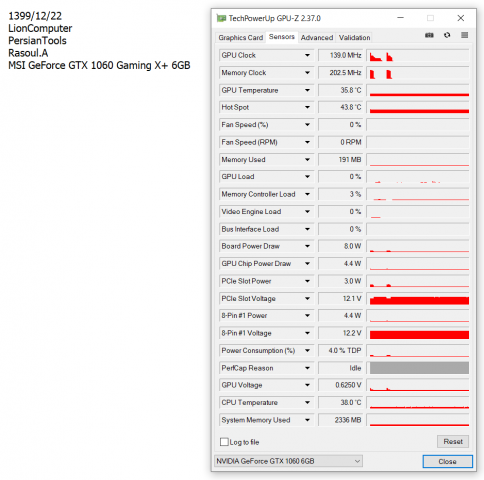Image resolution: width=484 pixels, height=480 pixels.
Task: Expand the 8-Pin #1 Voltage dropdown
Action: [x=307, y=333]
